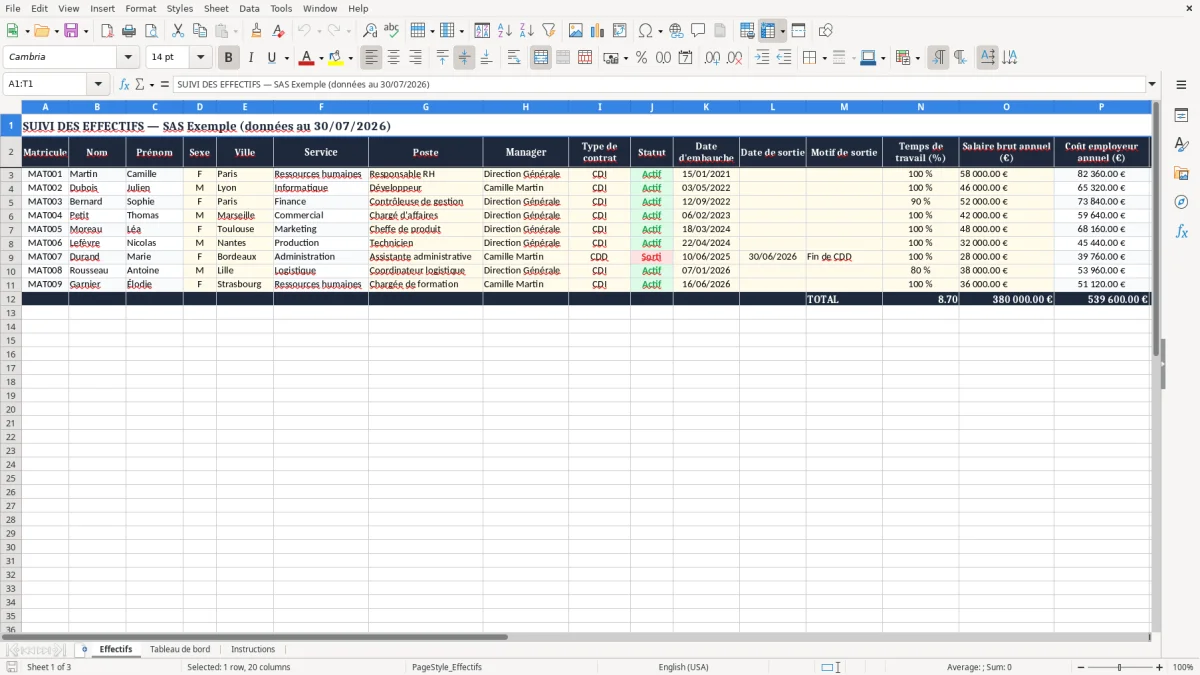1200x675 pixels.
Task: Open Font Size dropdown arrow
Action: coord(200,58)
